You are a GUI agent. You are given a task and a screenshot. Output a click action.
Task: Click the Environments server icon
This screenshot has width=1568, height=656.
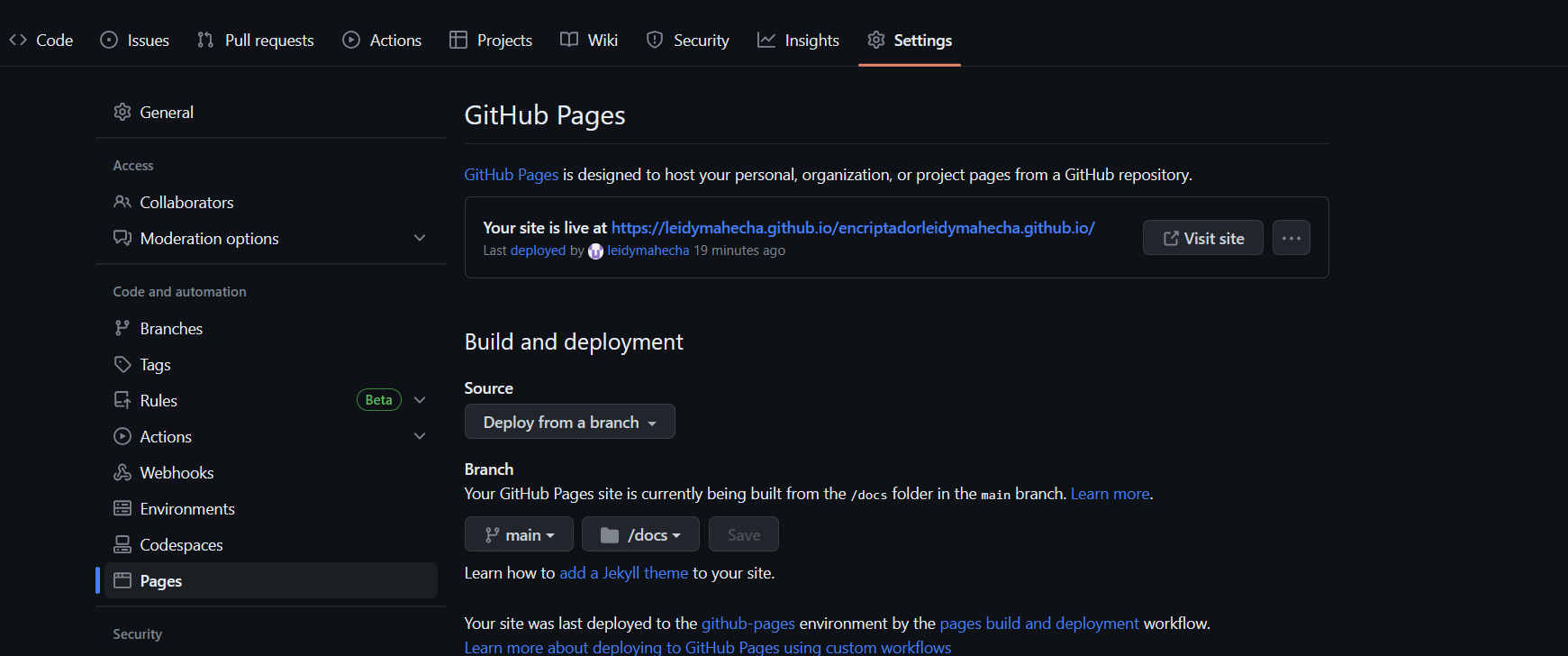pos(122,508)
